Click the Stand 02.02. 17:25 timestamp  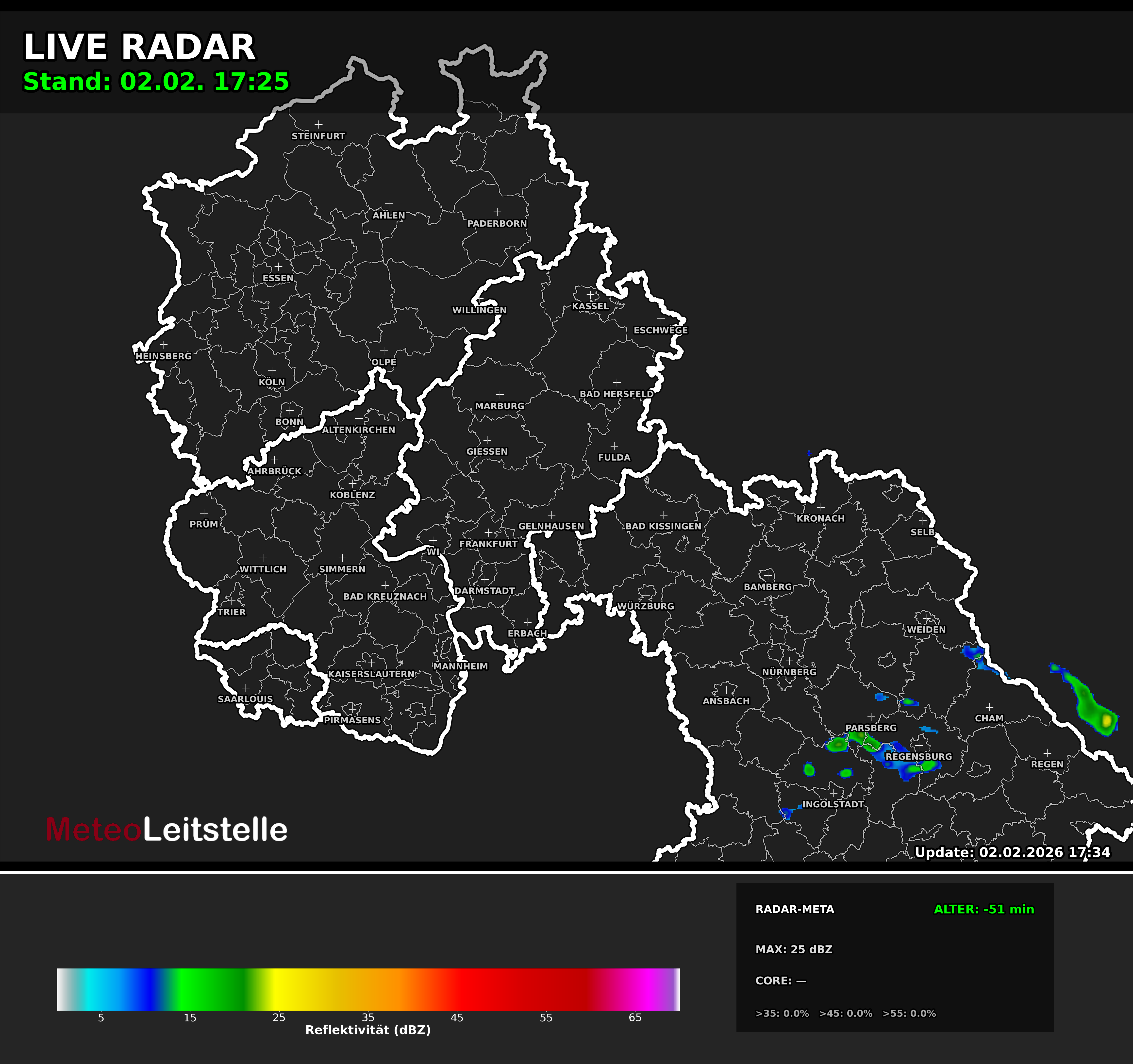[x=156, y=82]
